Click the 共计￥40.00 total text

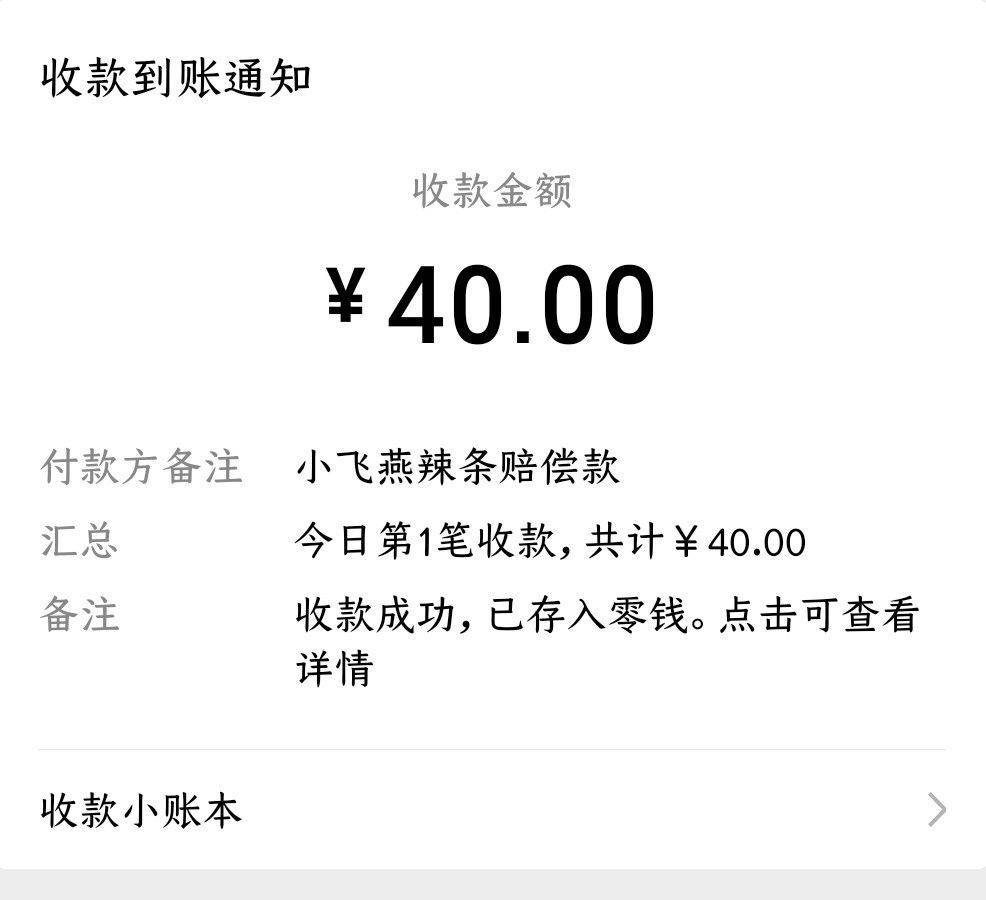pos(696,541)
